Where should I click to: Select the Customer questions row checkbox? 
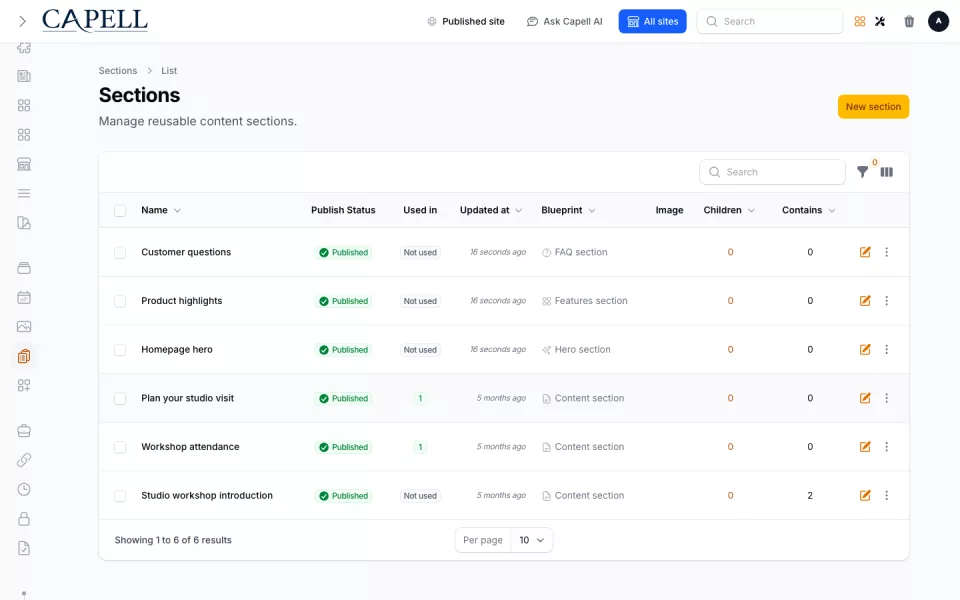120,252
